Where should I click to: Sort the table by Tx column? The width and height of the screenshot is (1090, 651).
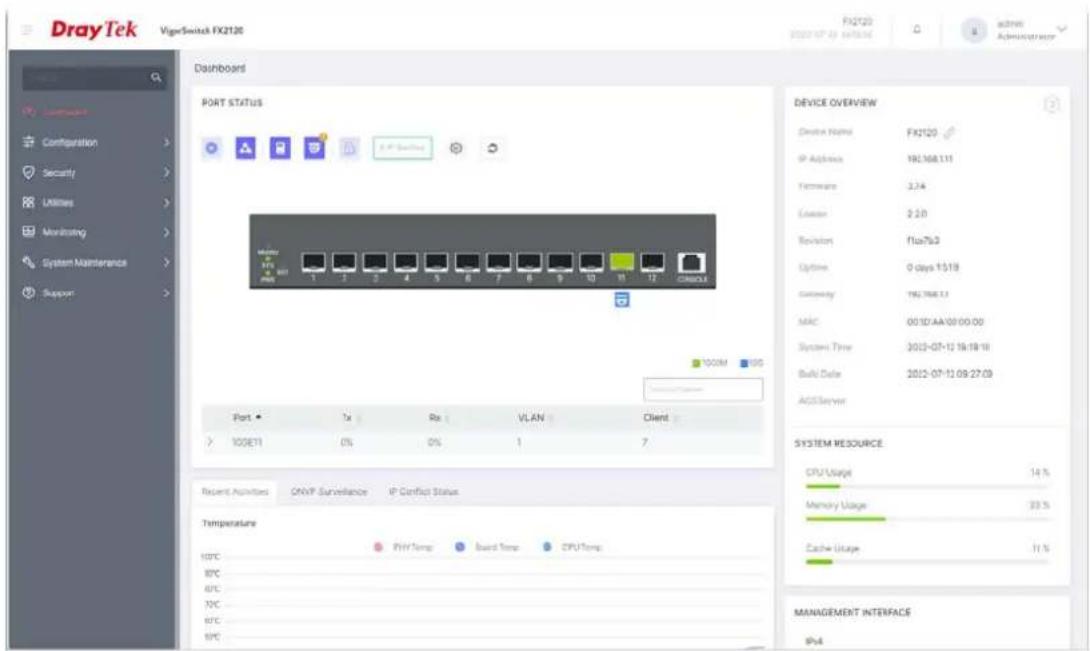(x=351, y=417)
